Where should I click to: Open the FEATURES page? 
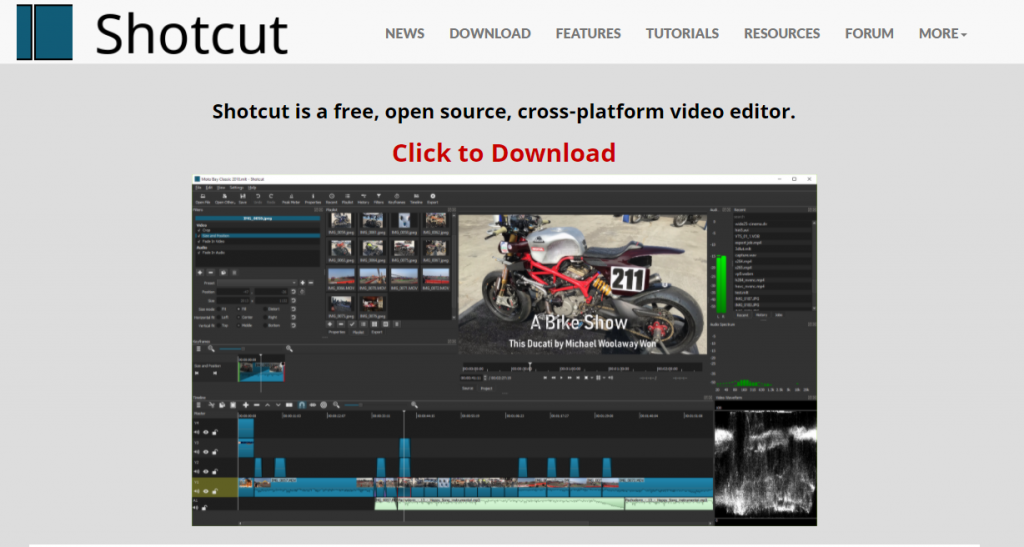[x=588, y=33]
